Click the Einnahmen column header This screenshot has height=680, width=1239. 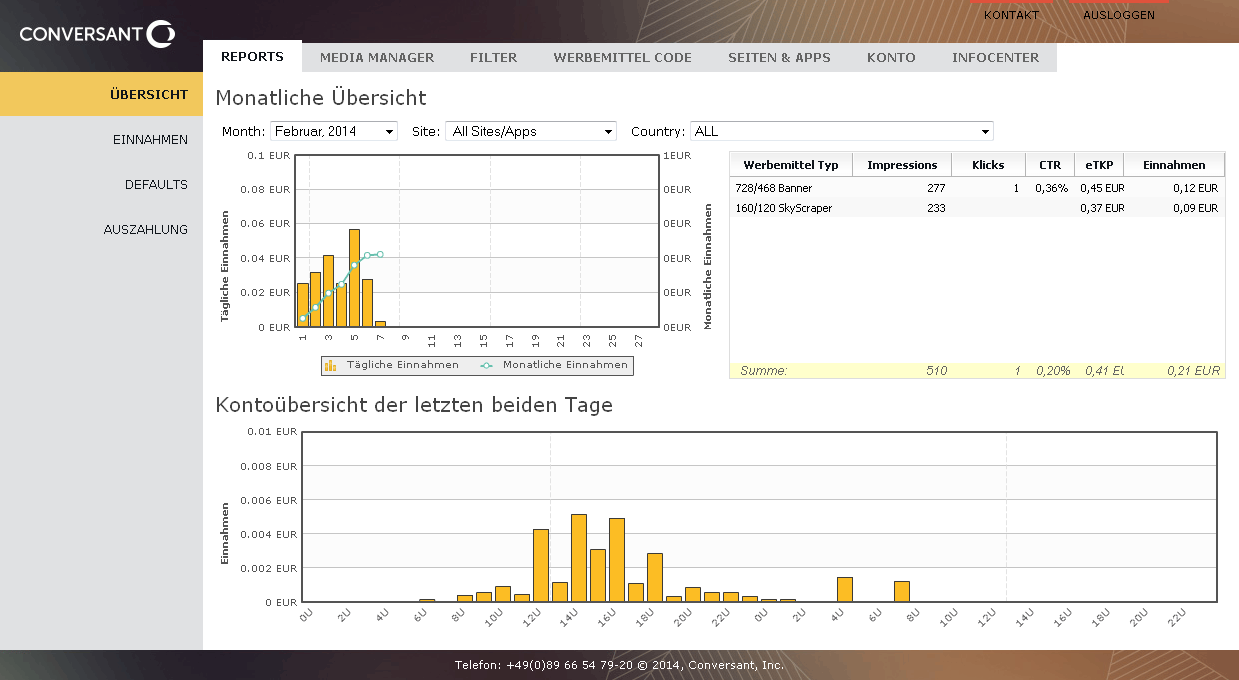(x=1174, y=165)
